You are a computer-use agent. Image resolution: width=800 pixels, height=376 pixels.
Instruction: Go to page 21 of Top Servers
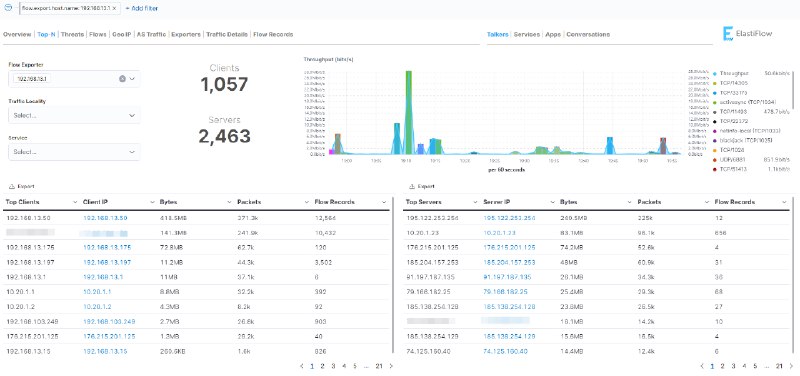pos(779,366)
